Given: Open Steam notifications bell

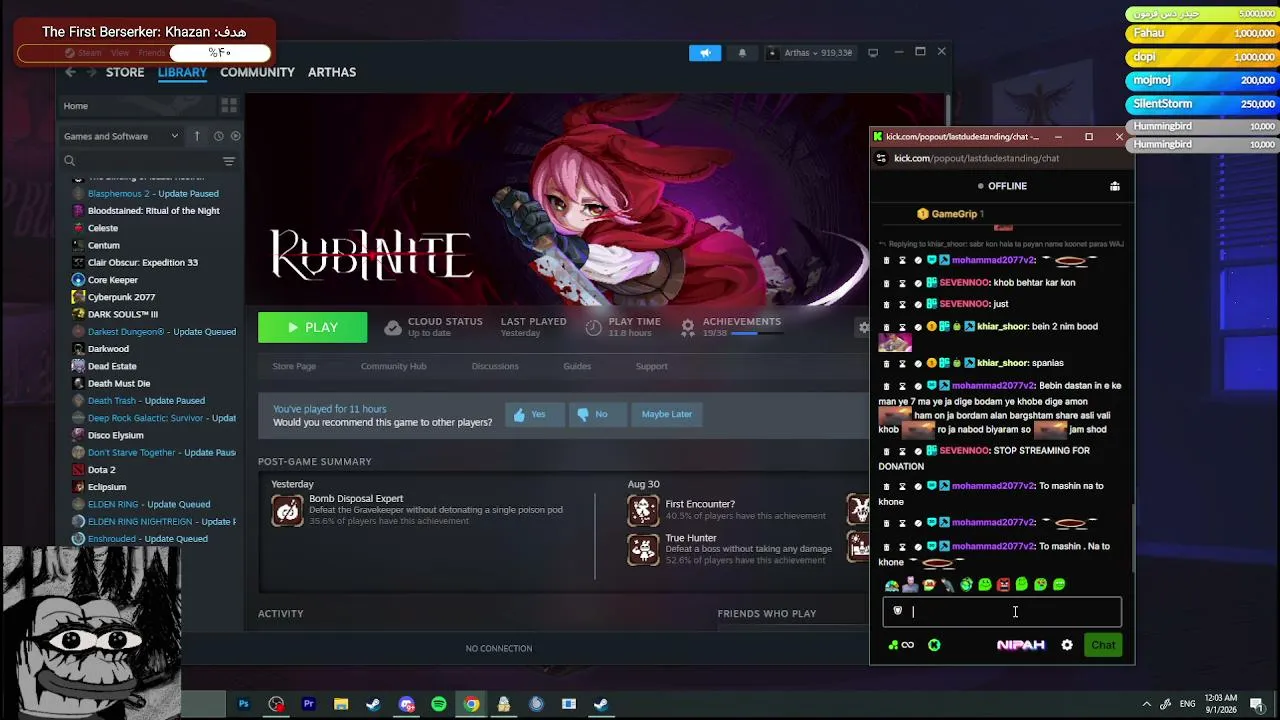Looking at the screenshot, I should tap(742, 53).
